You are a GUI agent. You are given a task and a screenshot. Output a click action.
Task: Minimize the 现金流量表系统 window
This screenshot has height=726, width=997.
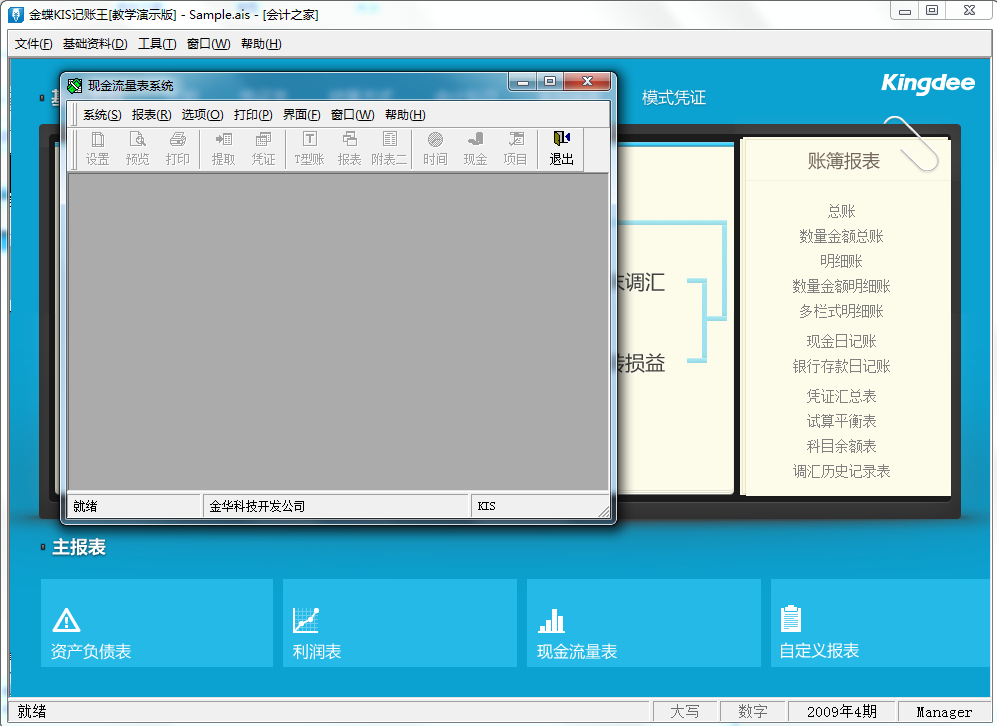(523, 81)
